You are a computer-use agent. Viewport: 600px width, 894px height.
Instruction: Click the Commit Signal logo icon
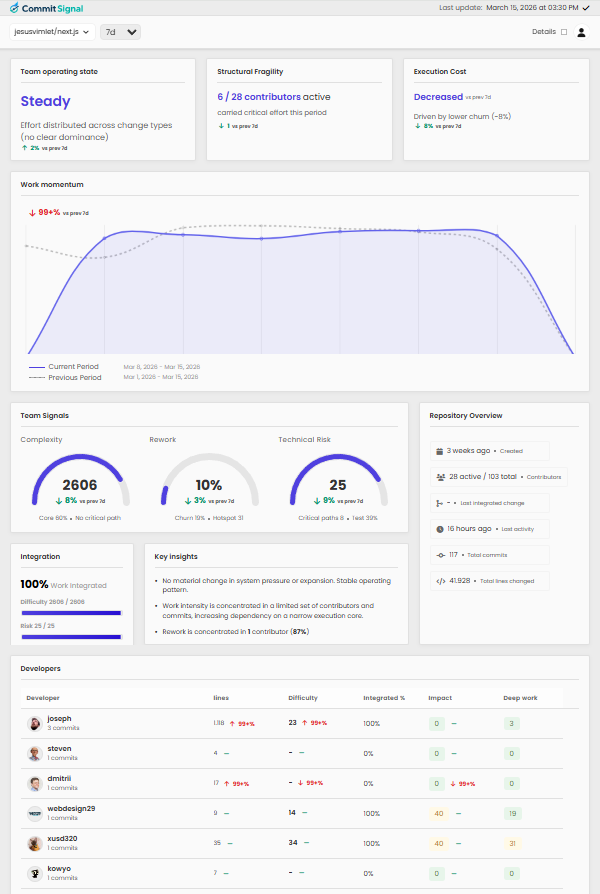[x=14, y=8]
